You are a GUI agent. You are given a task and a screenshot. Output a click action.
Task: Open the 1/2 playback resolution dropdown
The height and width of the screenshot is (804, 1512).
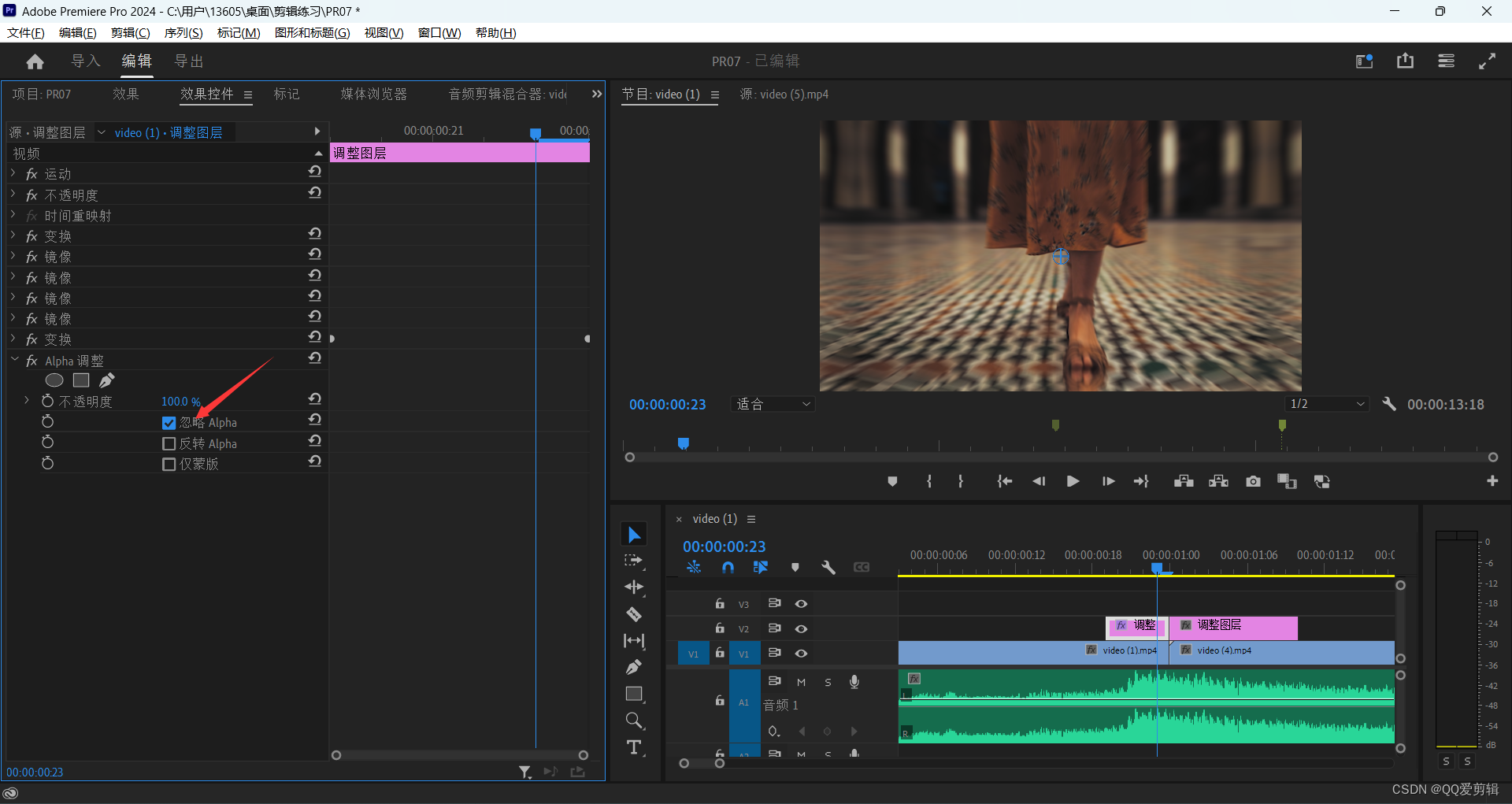(x=1327, y=404)
